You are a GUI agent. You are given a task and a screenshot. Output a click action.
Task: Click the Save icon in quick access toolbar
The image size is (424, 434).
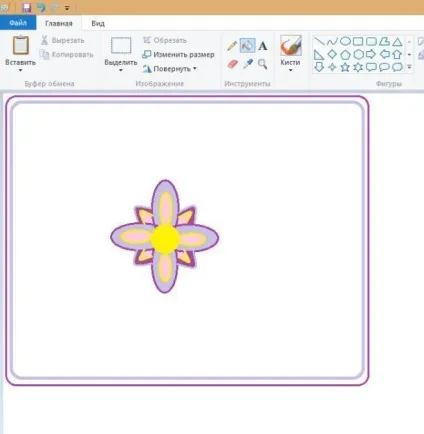(x=26, y=7)
